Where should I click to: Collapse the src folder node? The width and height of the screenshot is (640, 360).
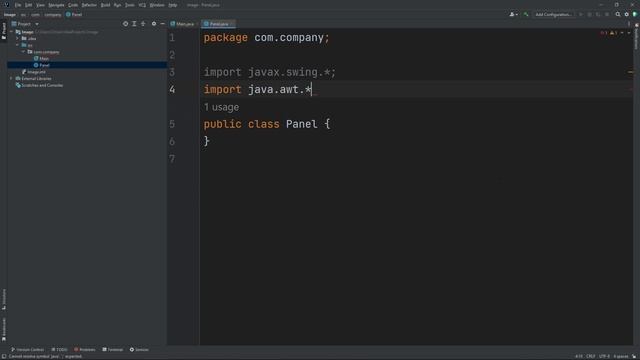tap(18, 45)
